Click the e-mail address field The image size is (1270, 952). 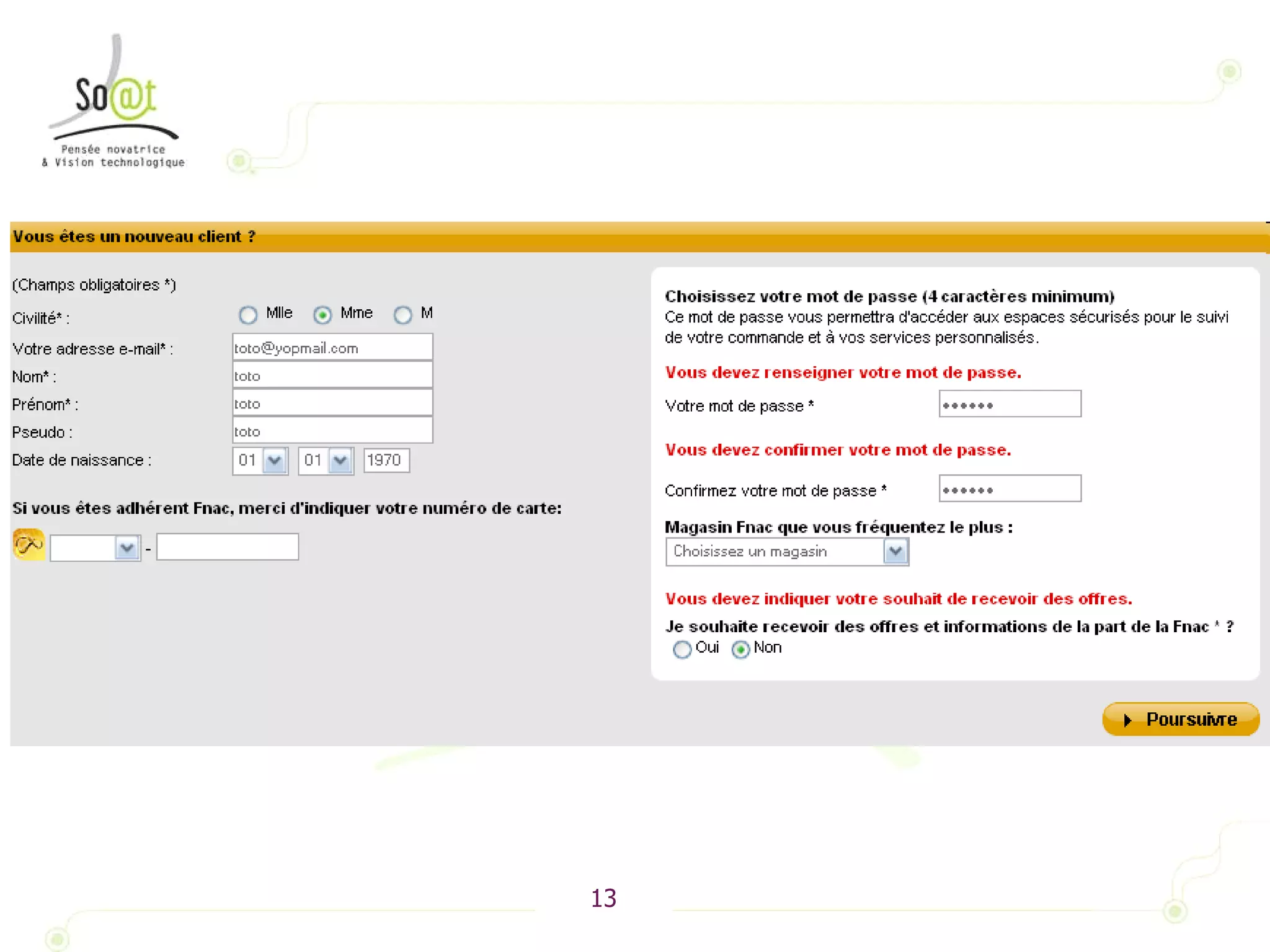332,348
